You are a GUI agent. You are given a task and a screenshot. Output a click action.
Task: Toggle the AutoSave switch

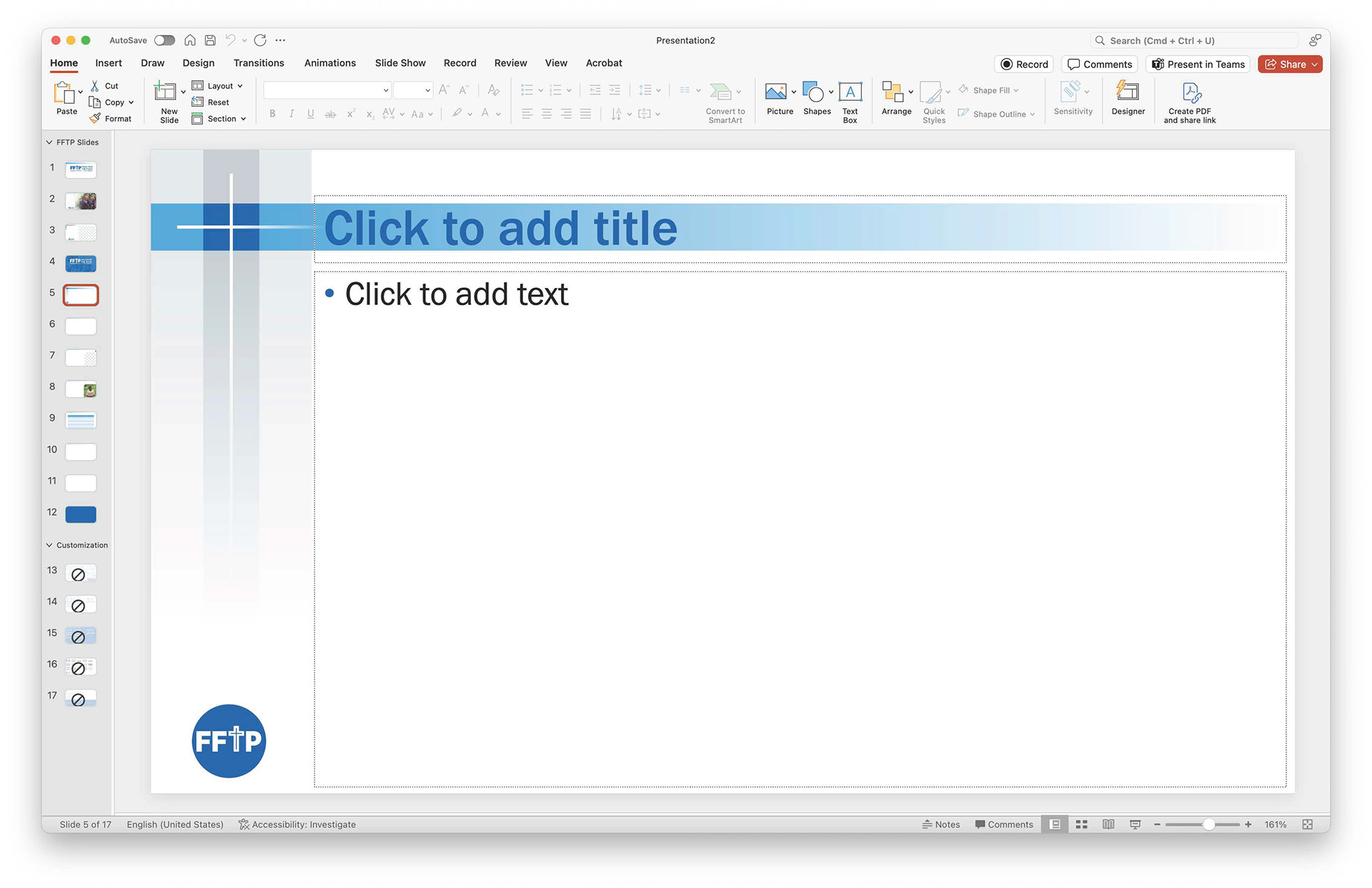[x=164, y=41]
